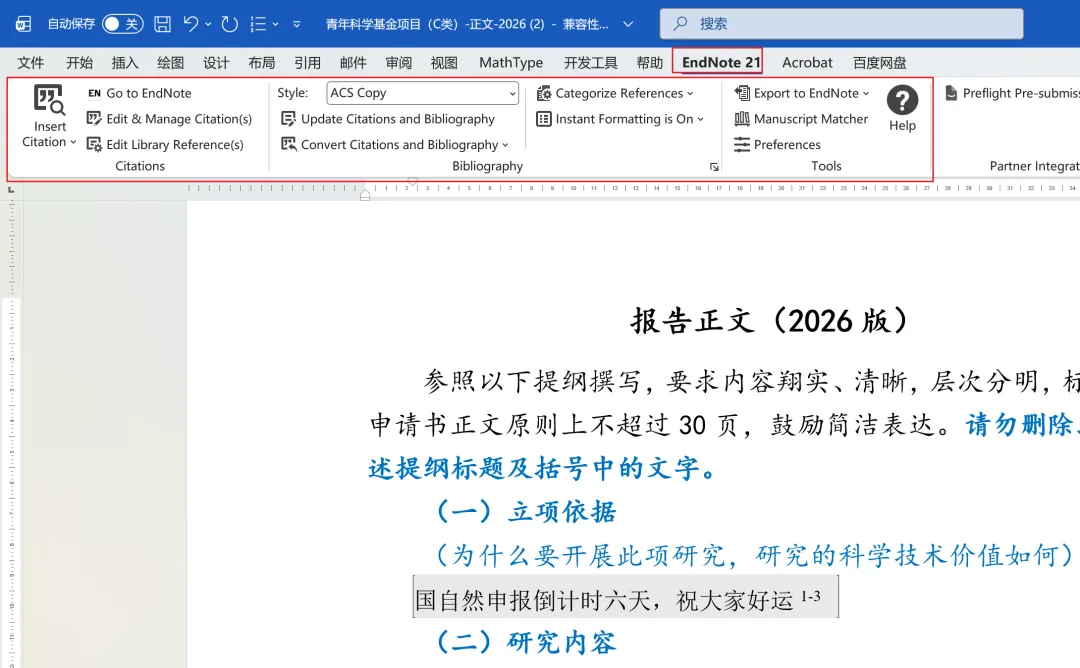Switch to the 邮件 tab
Viewport: 1080px width, 668px height.
(353, 63)
